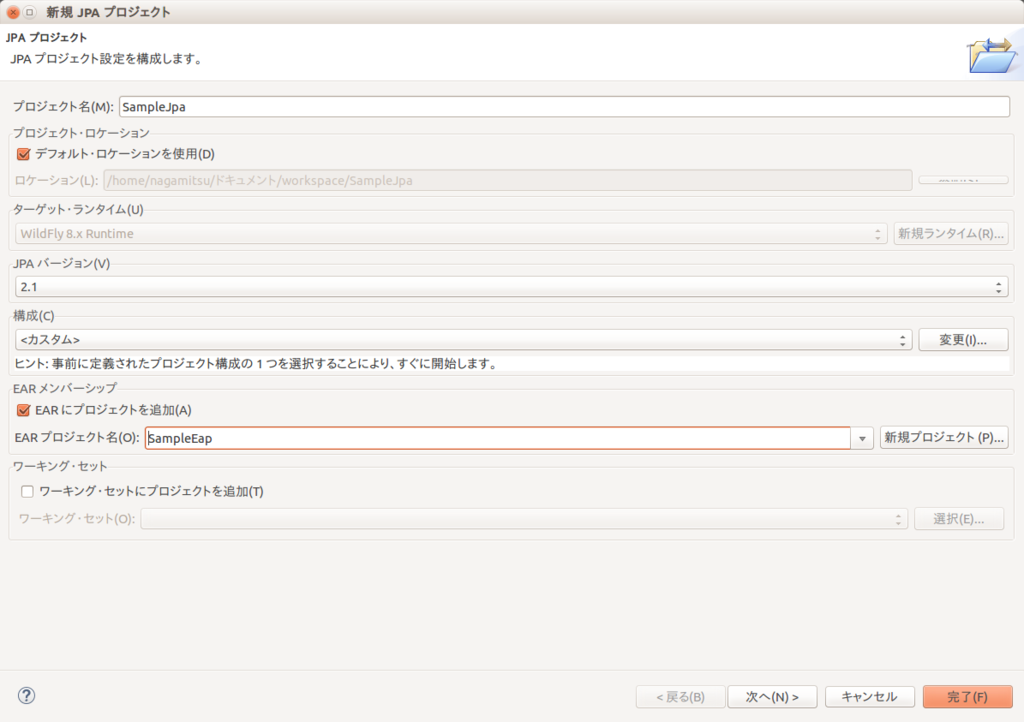Click the browse button beside ロケーション field
Viewport: 1024px width, 722px height.
tap(963, 180)
